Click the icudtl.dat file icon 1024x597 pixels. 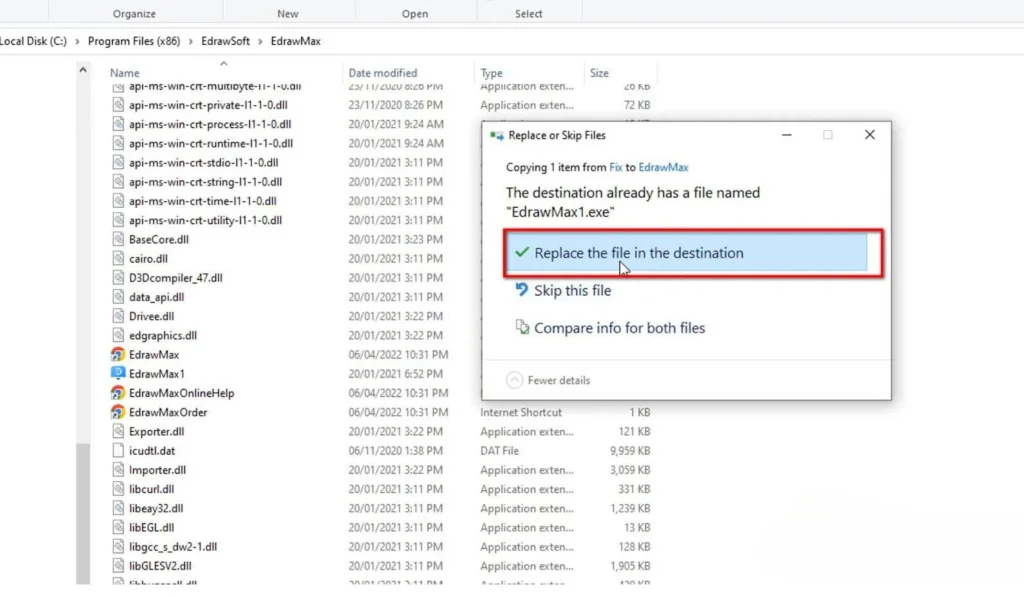[x=118, y=451]
